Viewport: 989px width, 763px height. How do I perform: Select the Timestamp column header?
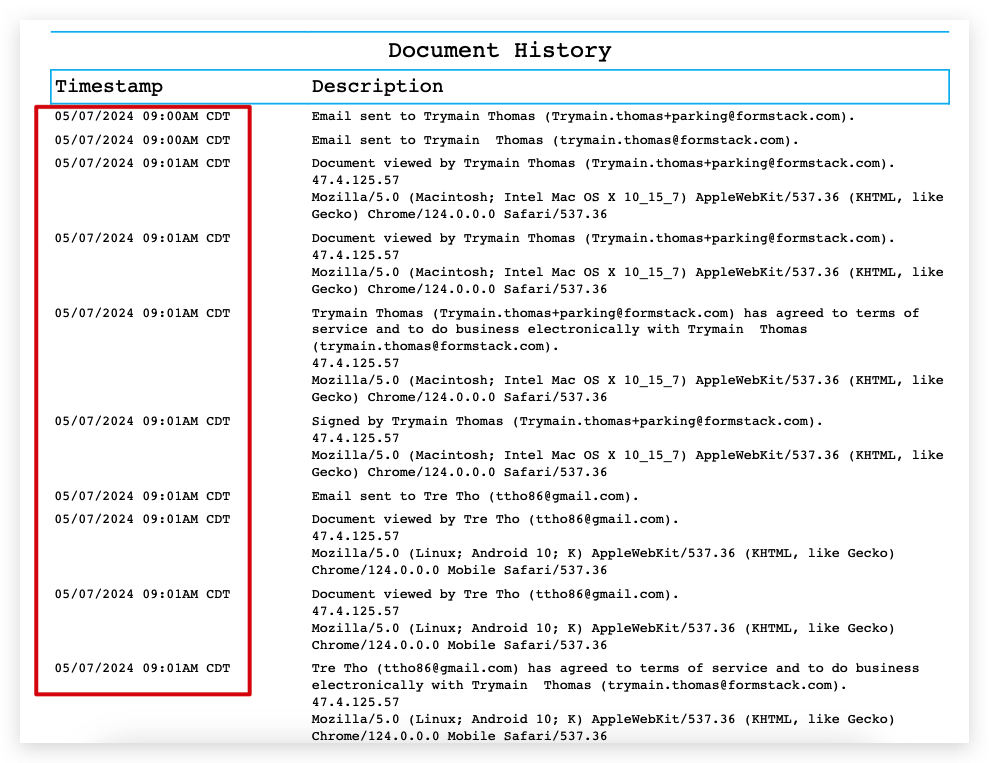[x=109, y=87]
